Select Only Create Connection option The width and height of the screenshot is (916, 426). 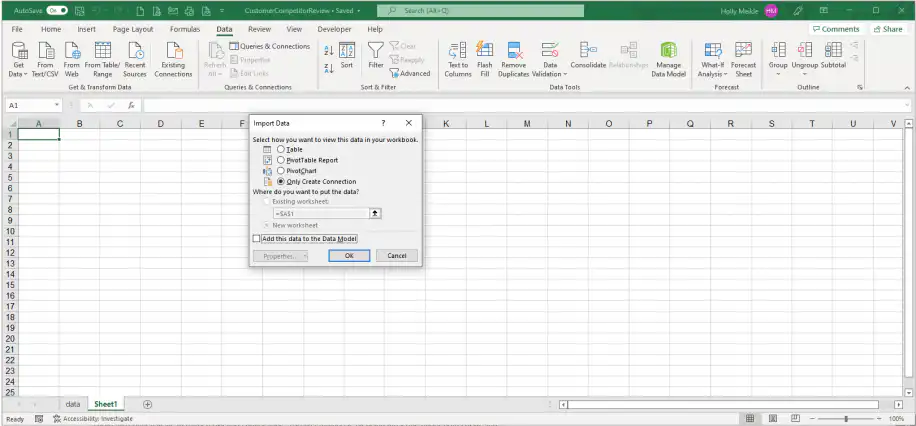click(x=281, y=182)
